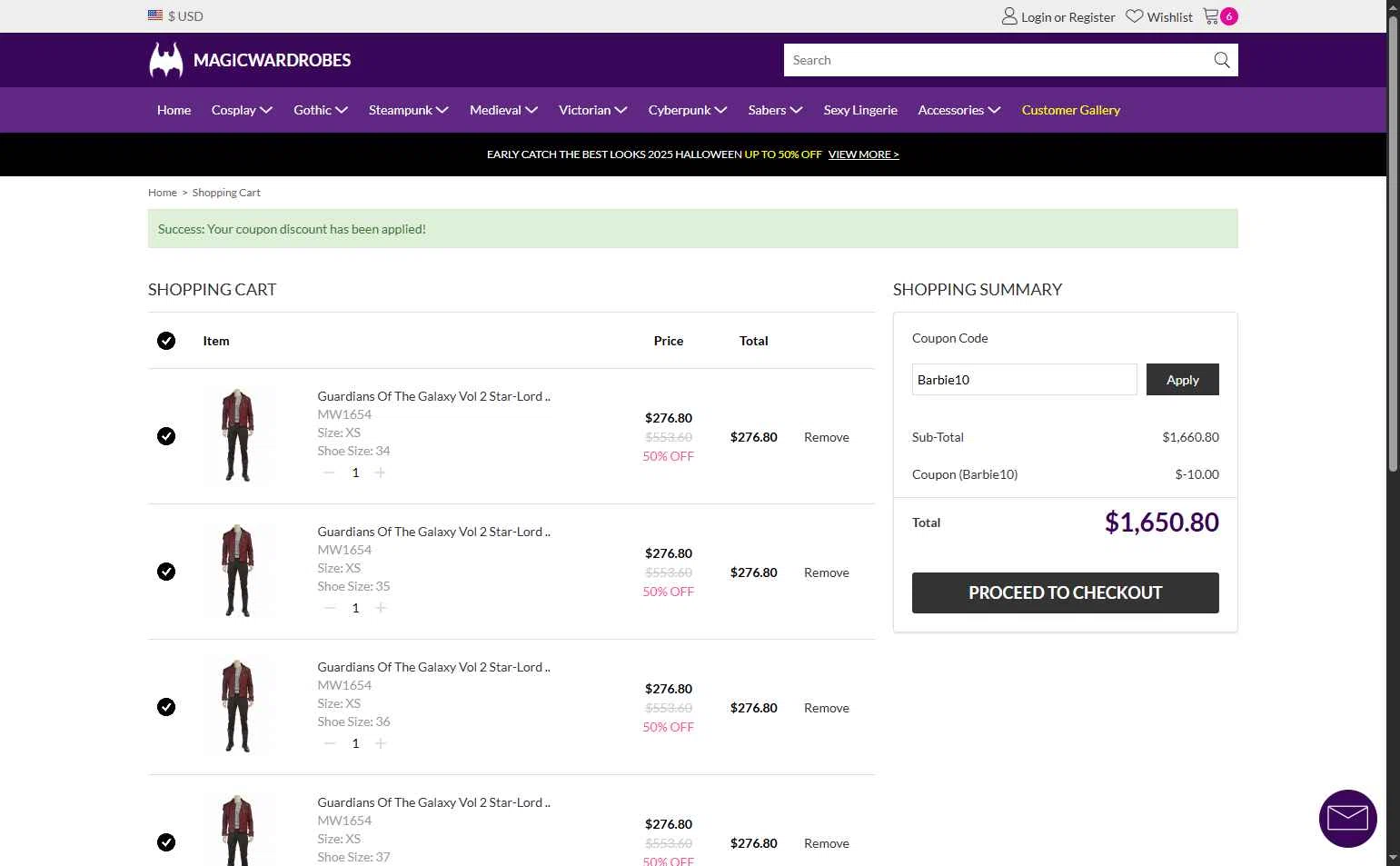
Task: Click Proceed to Checkout
Action: tap(1066, 592)
